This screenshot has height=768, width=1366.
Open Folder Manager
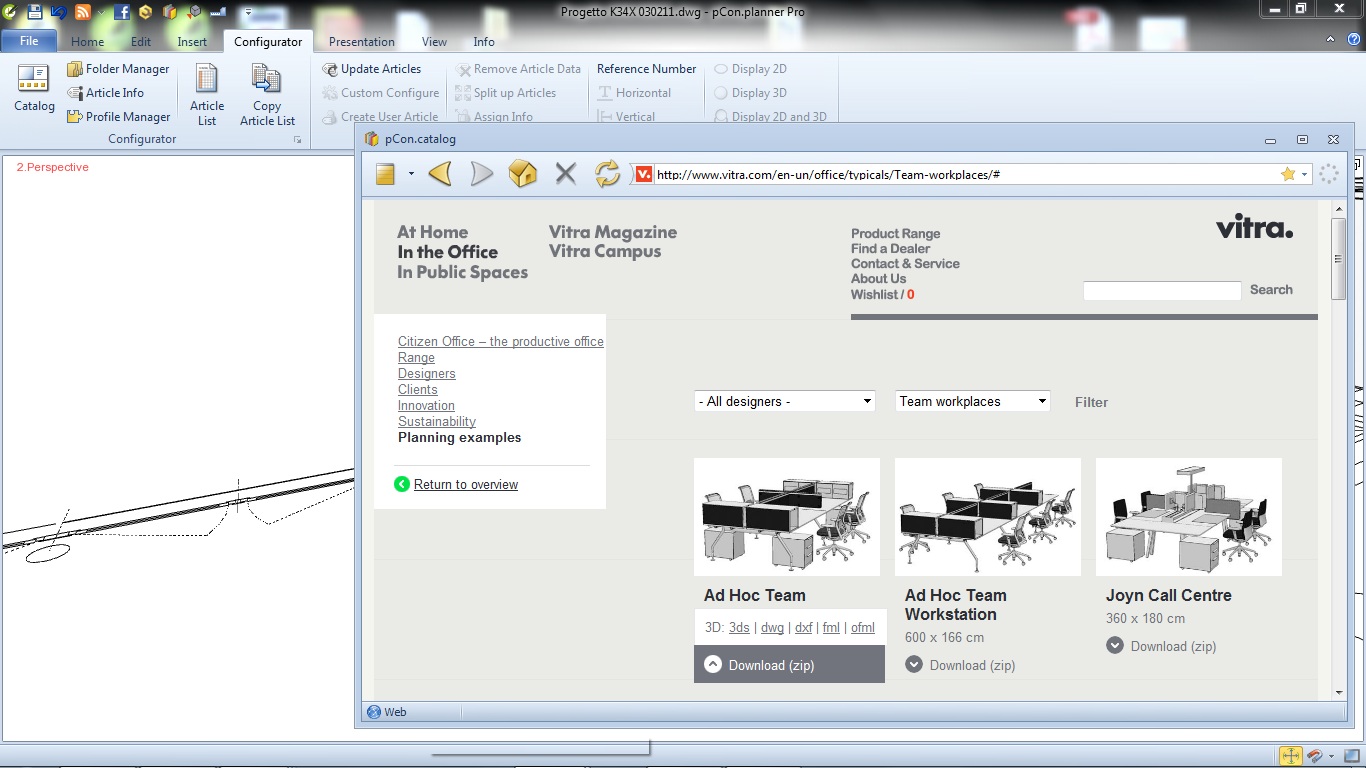118,69
